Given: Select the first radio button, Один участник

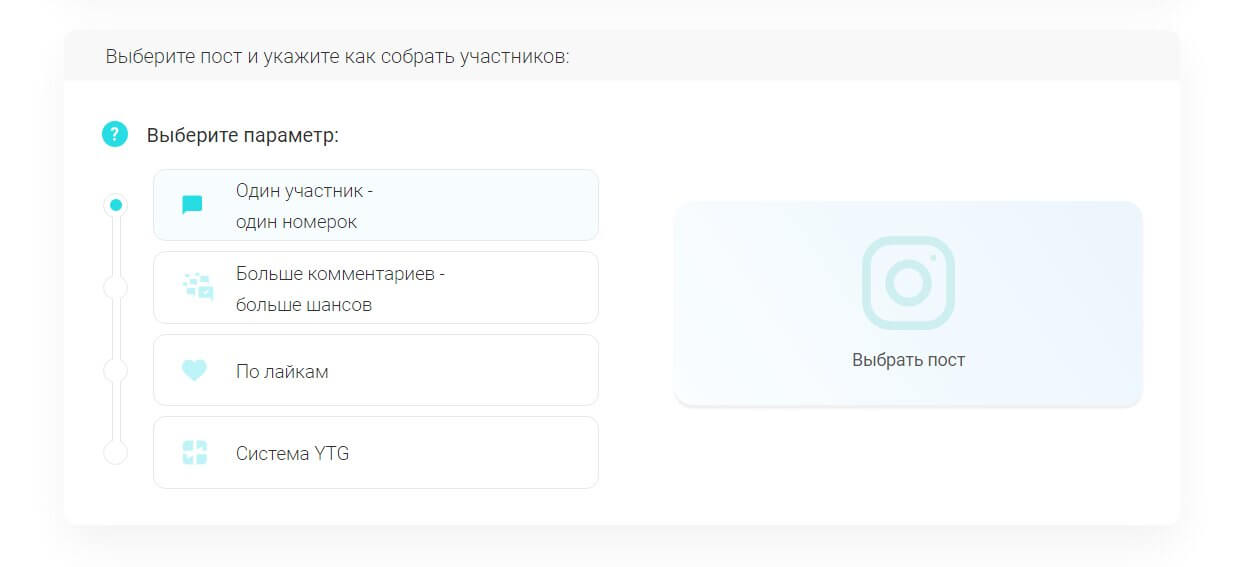Looking at the screenshot, I should 116,205.
